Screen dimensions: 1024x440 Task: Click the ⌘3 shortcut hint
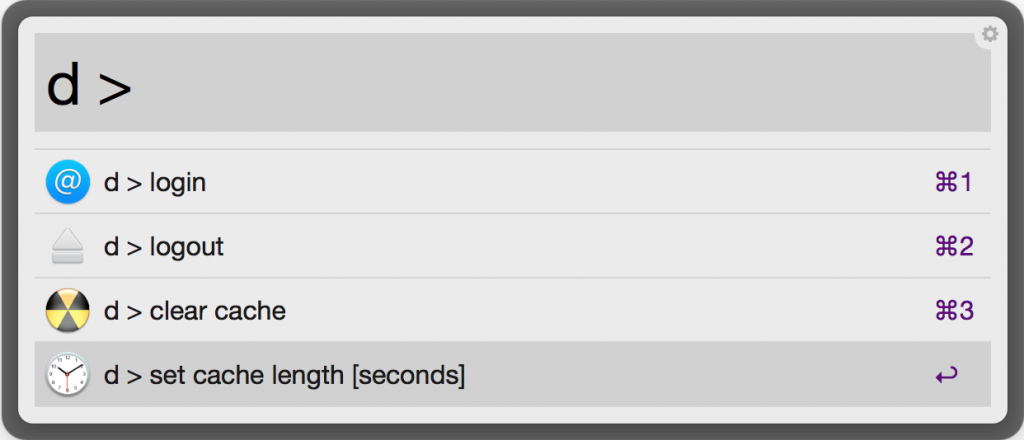click(x=953, y=311)
